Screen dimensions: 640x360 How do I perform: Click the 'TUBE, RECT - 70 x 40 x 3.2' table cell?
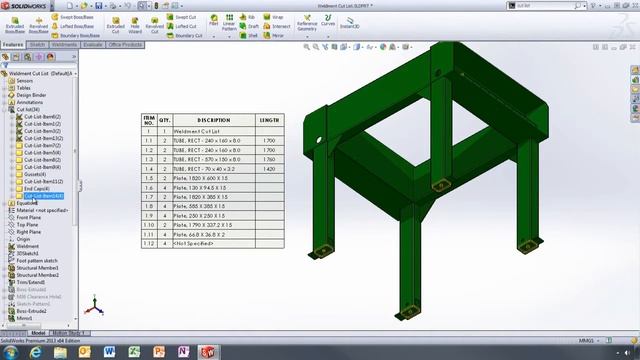[x=214, y=169]
